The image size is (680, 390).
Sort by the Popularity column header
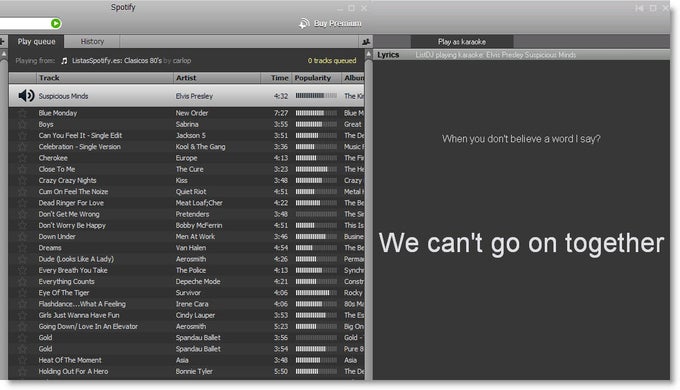[316, 78]
